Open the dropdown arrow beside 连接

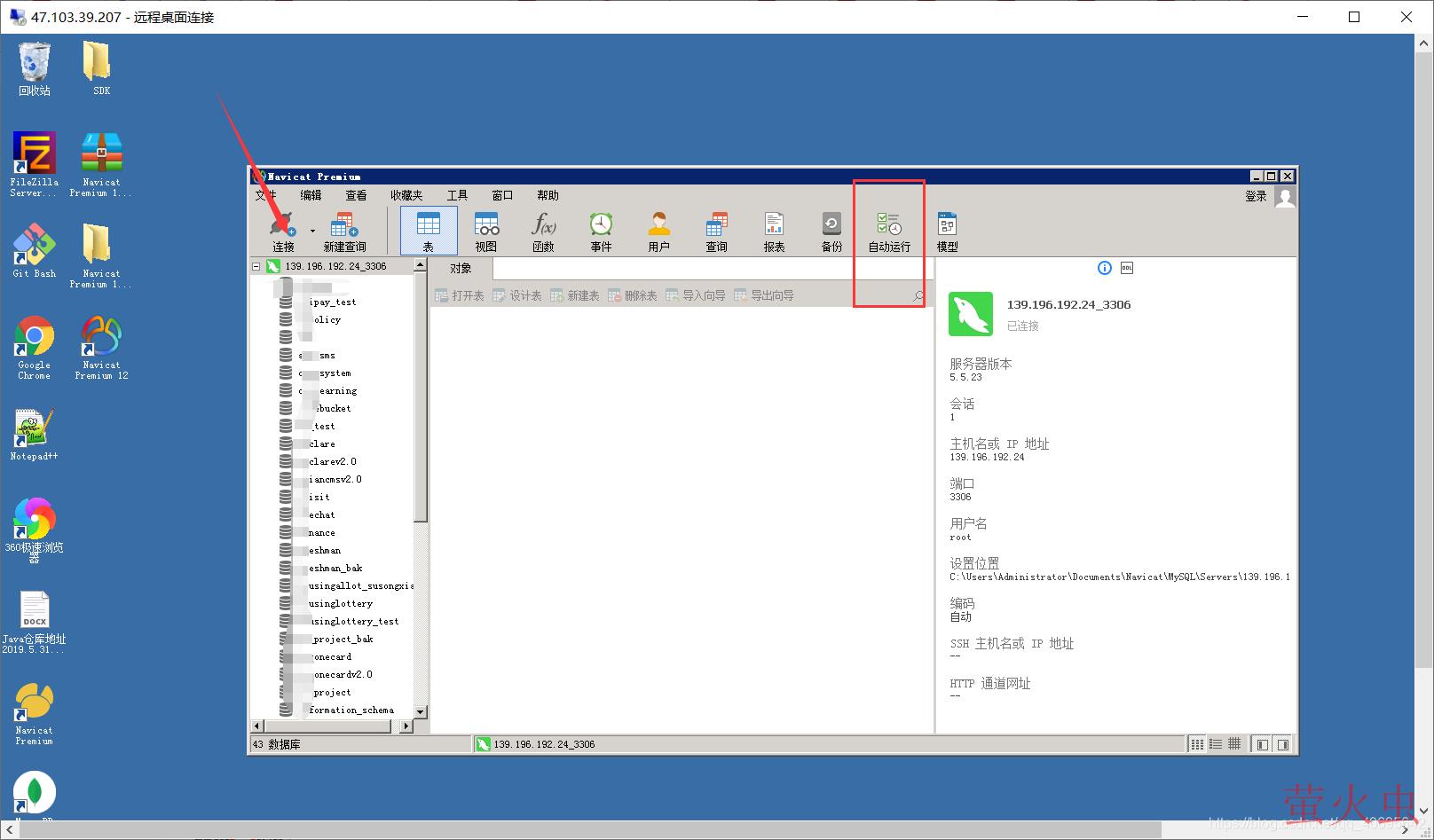point(312,232)
